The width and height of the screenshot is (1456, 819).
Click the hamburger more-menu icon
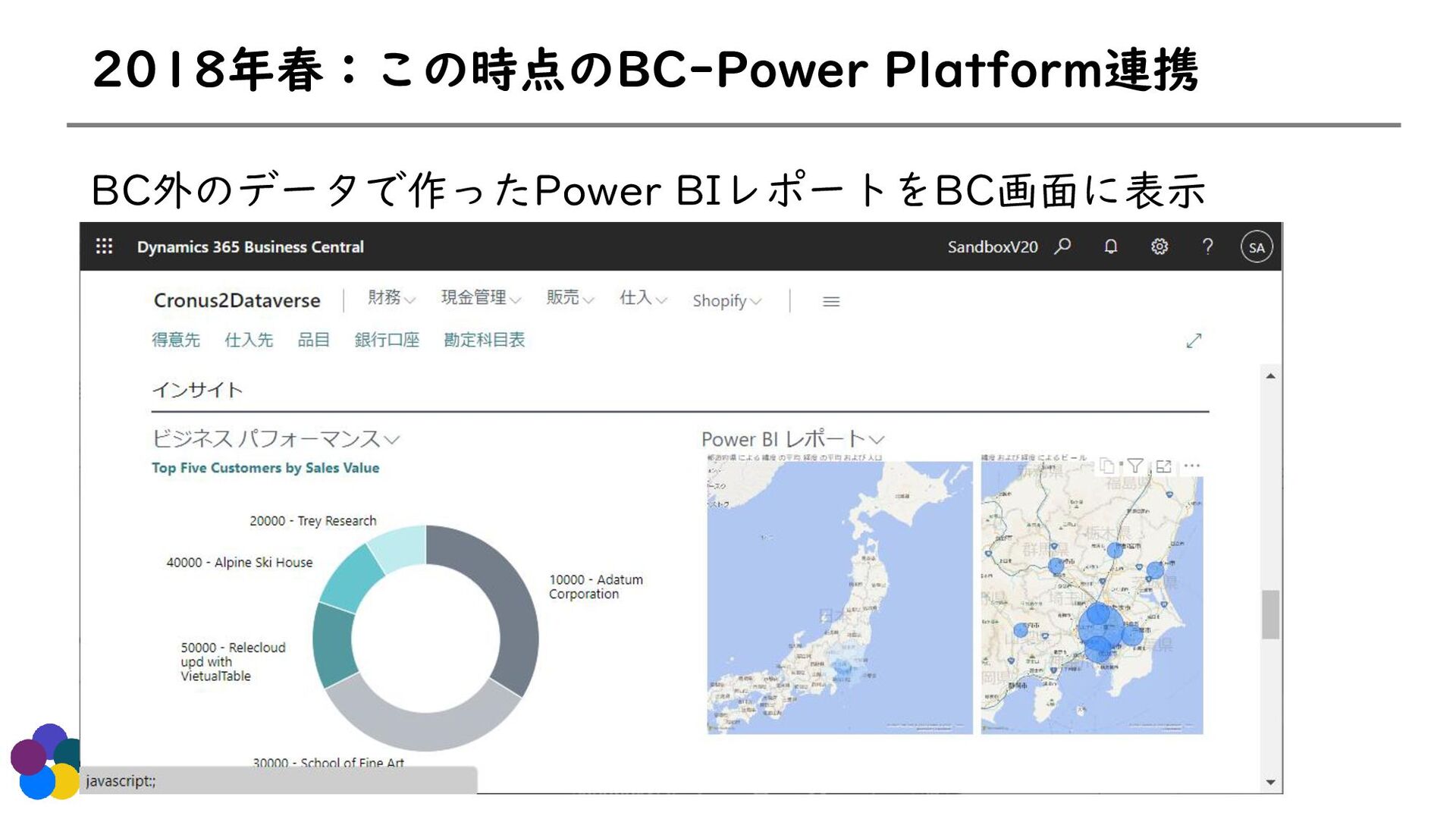click(831, 302)
